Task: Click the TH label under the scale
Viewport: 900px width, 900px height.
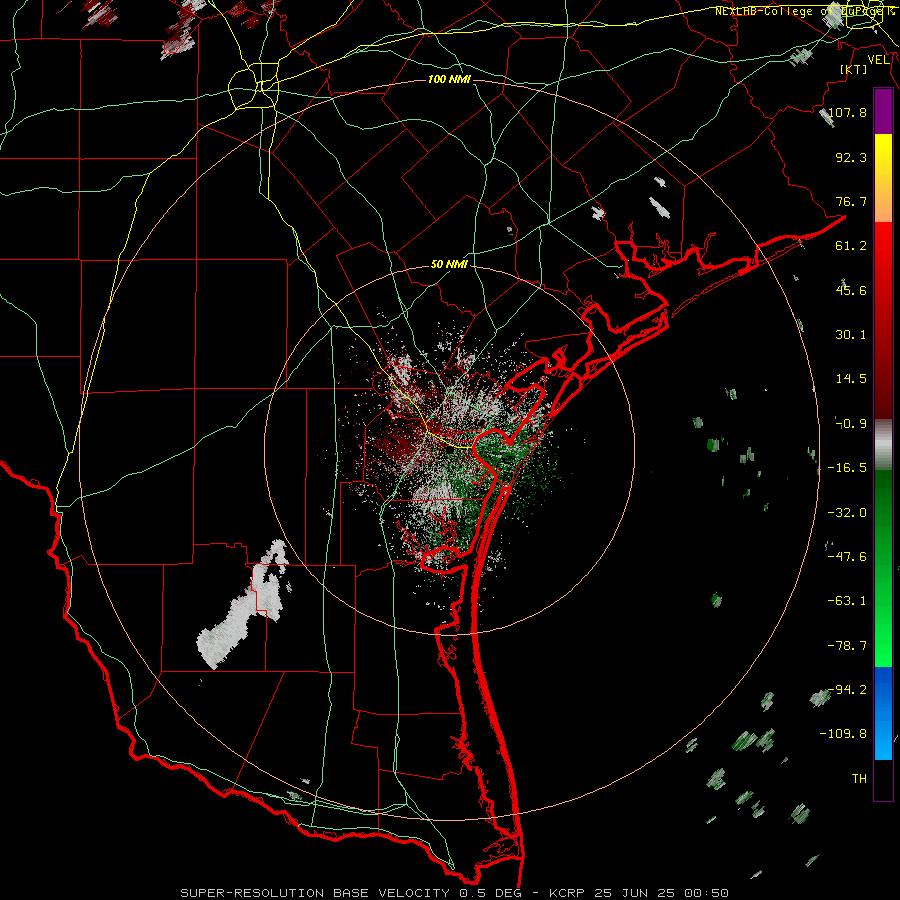Action: pyautogui.click(x=859, y=779)
